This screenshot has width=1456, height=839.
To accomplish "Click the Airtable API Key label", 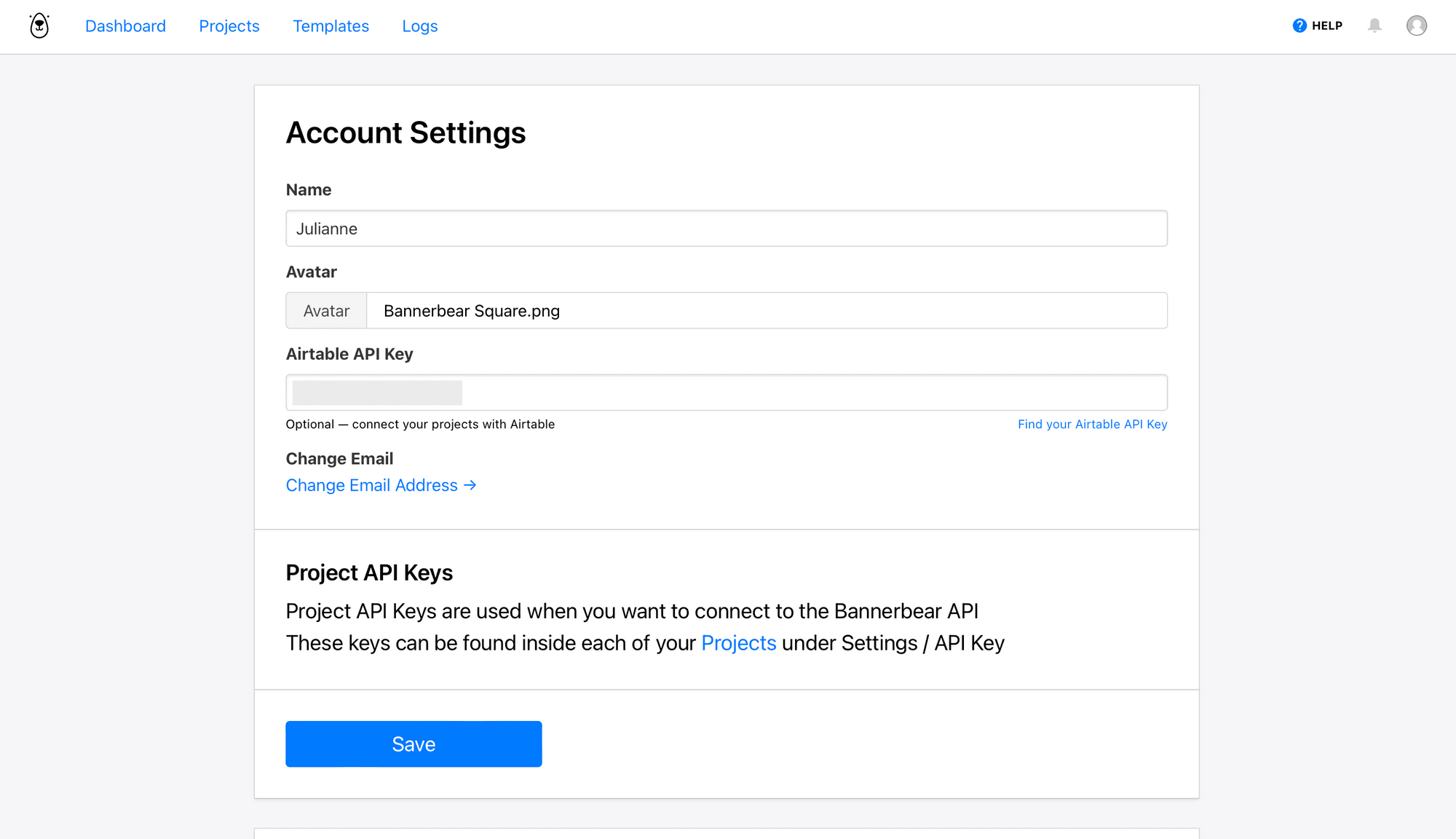I will (x=349, y=354).
